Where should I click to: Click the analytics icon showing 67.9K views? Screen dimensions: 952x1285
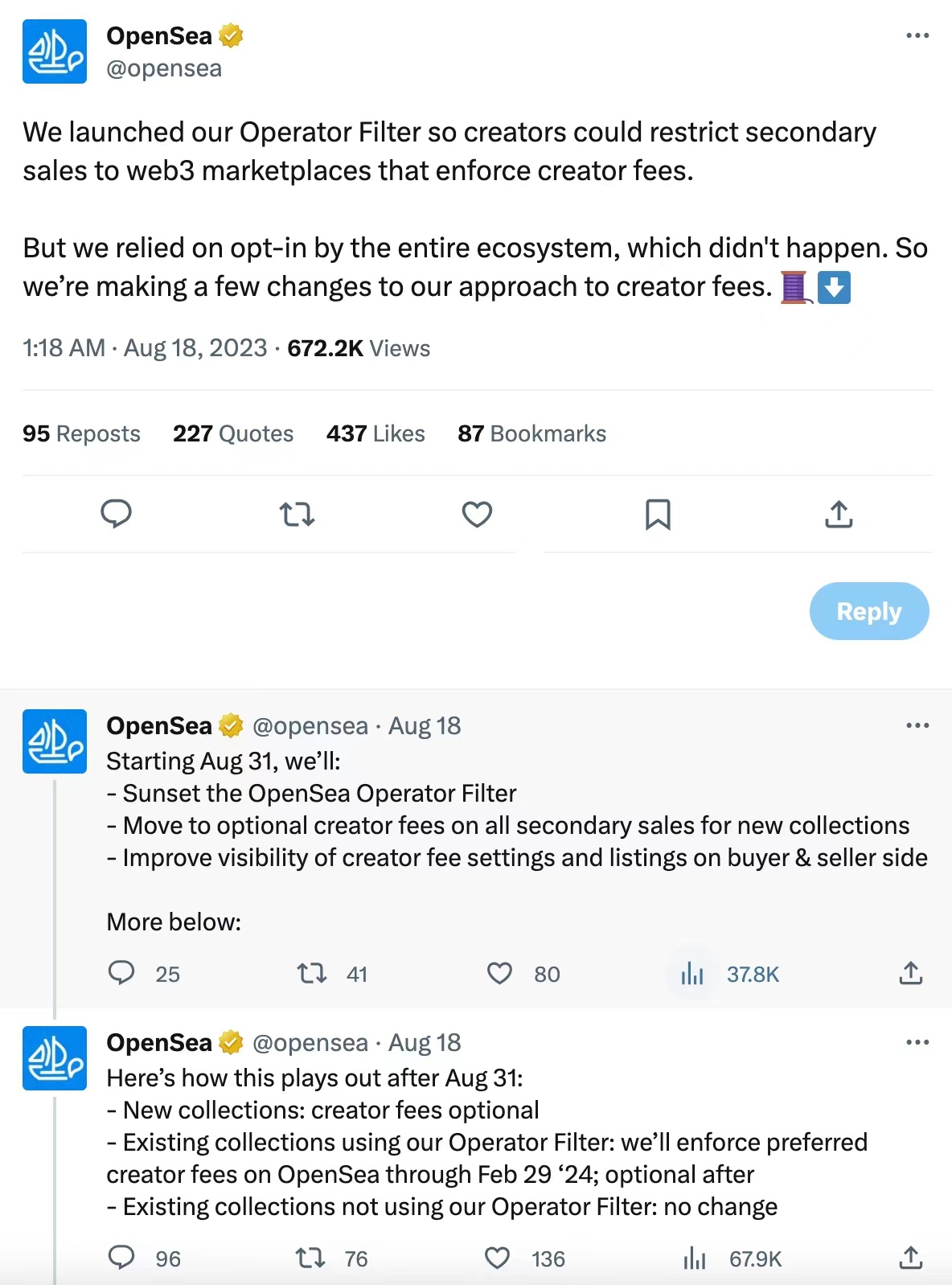coord(693,1258)
